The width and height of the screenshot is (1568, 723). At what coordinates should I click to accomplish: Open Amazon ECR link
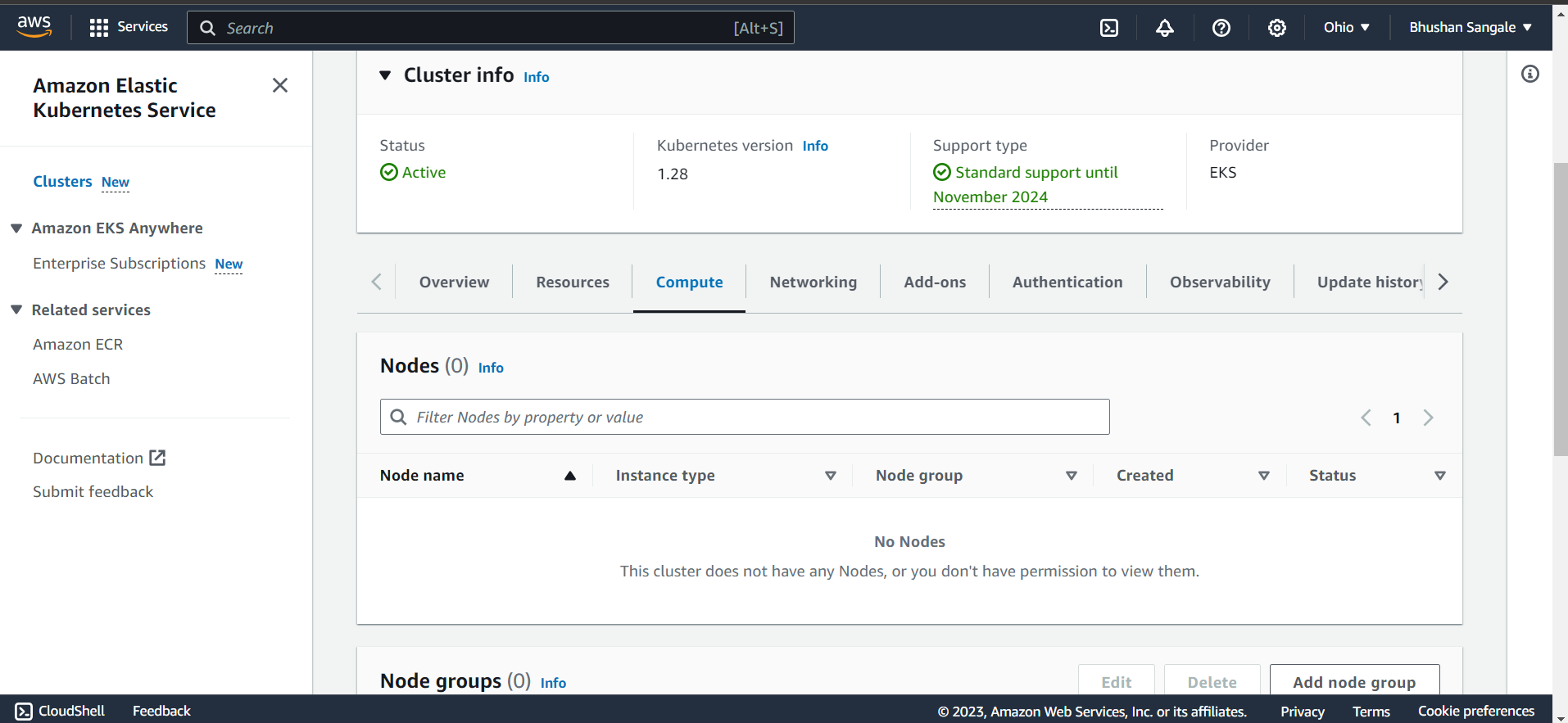point(78,344)
